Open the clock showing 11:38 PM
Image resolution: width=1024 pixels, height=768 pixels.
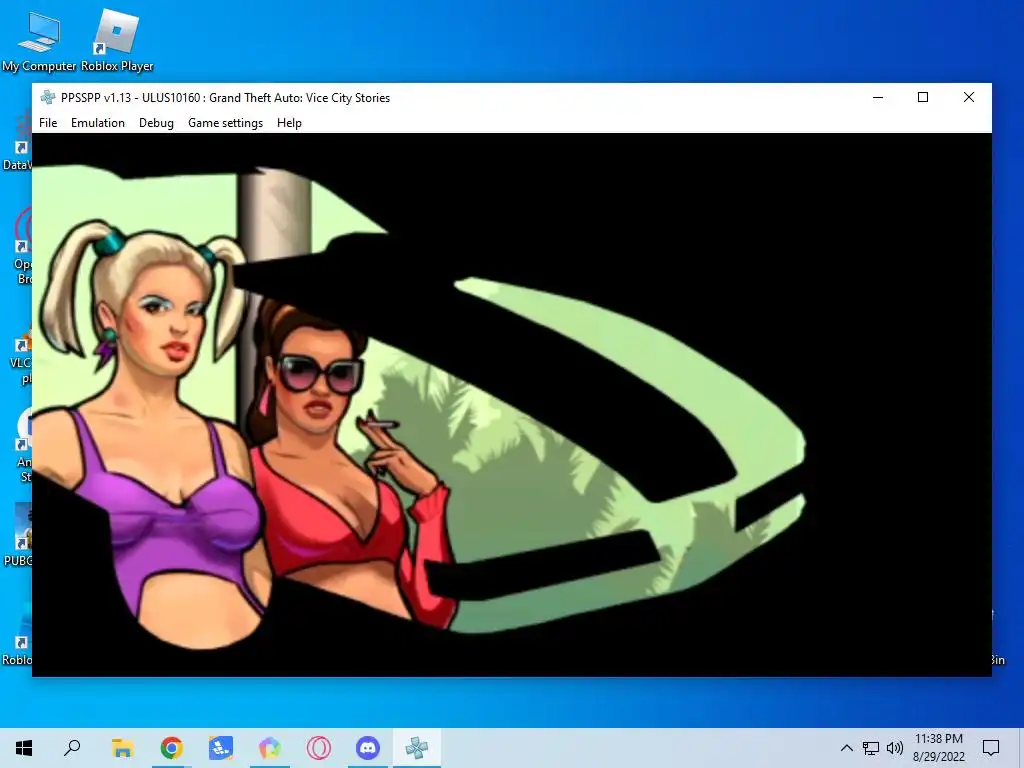938,748
